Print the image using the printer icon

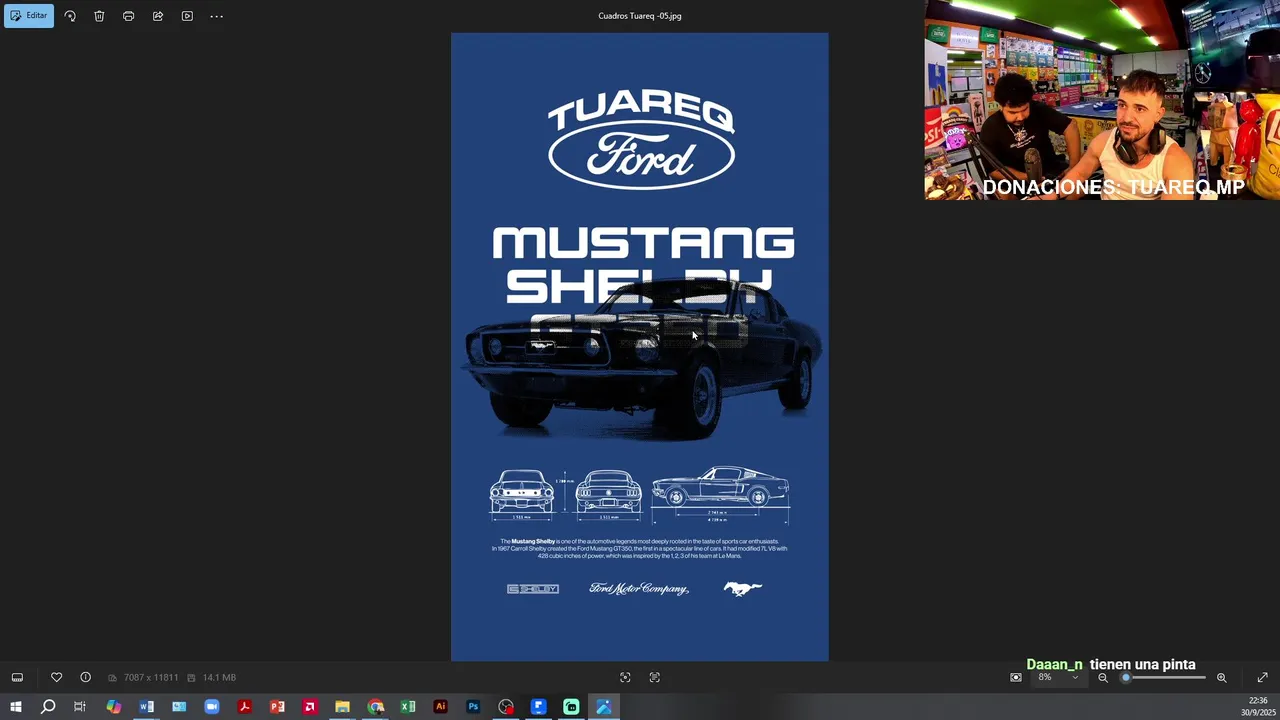click(128, 16)
